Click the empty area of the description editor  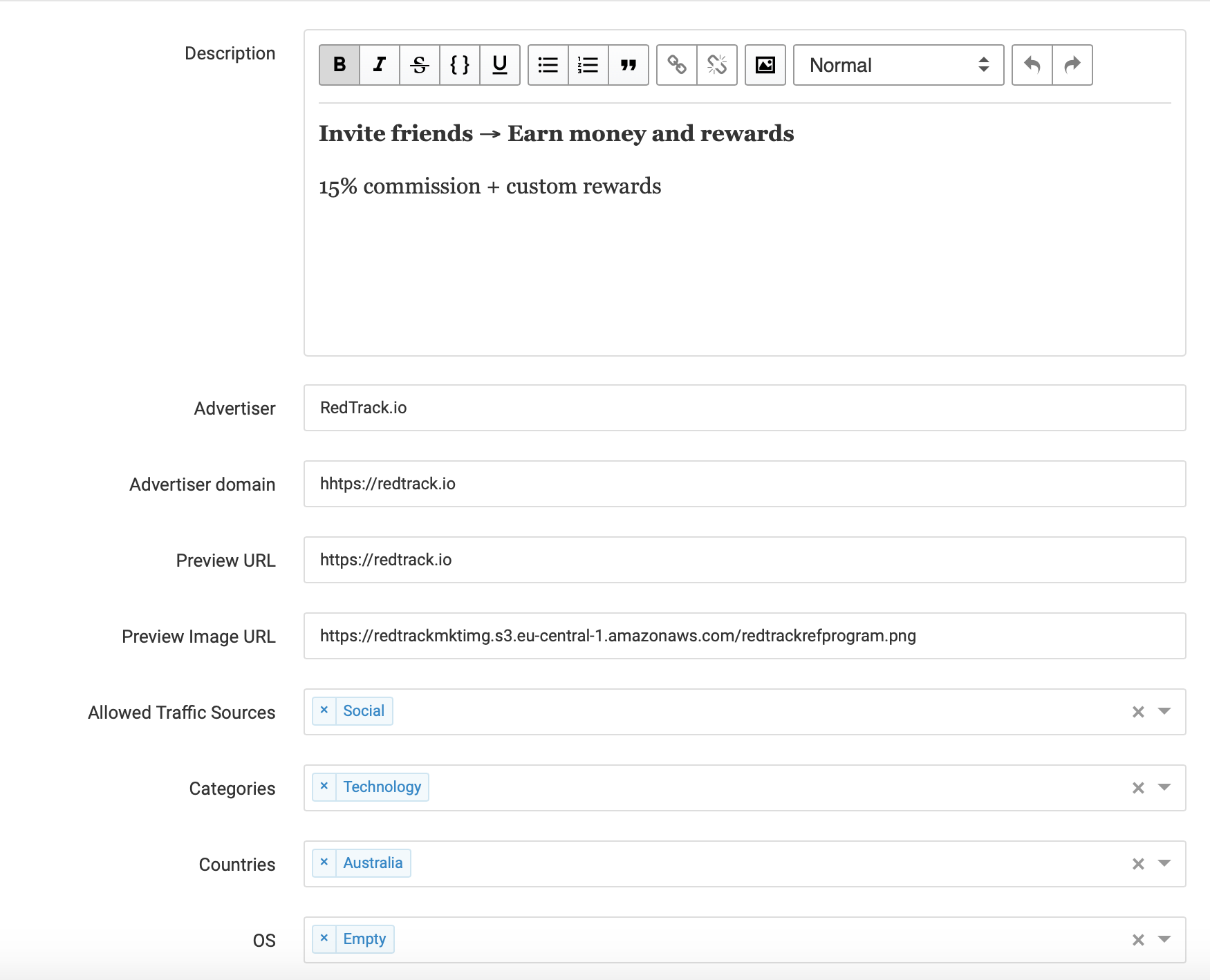(745, 276)
